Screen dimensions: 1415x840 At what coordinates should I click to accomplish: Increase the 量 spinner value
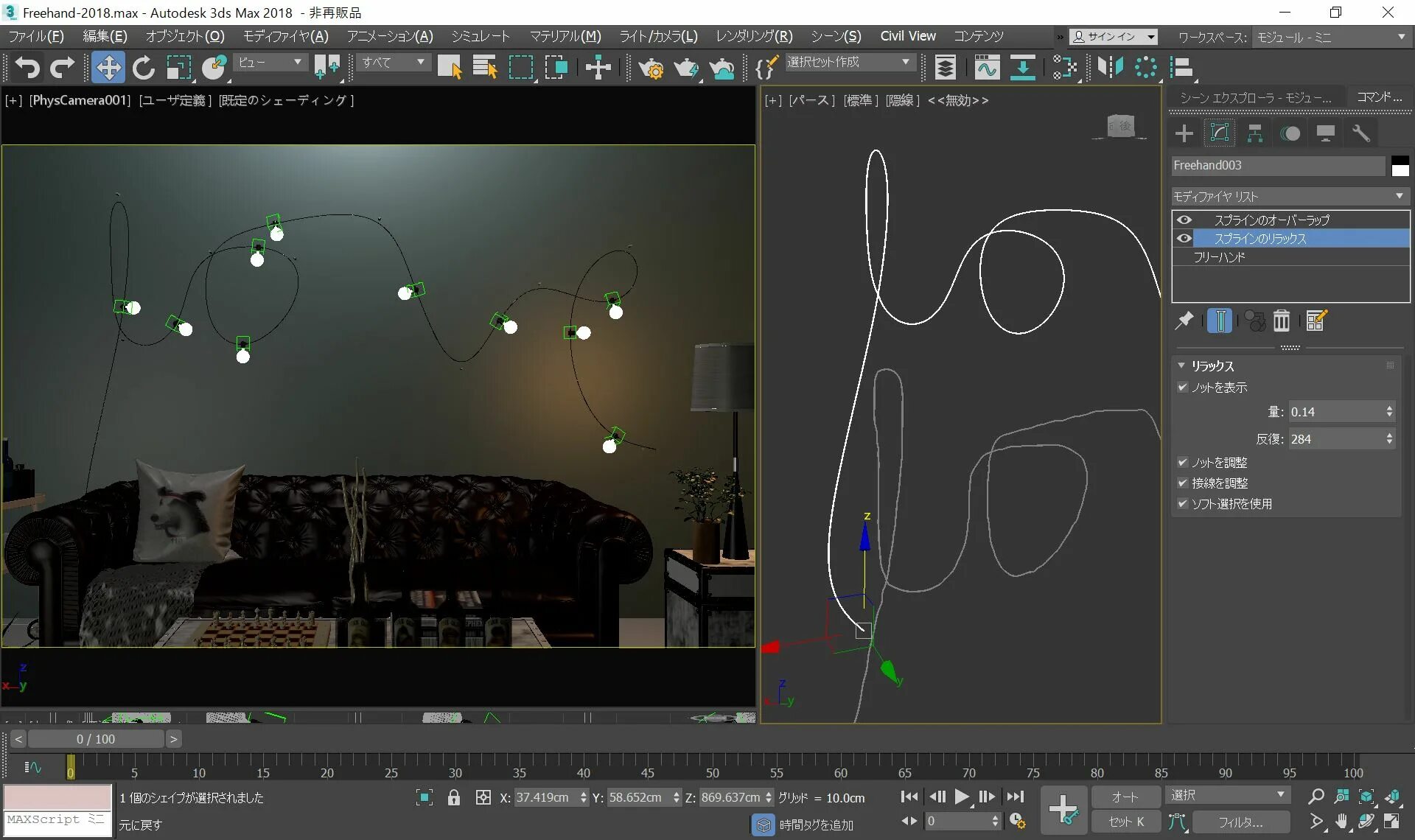[x=1389, y=407]
